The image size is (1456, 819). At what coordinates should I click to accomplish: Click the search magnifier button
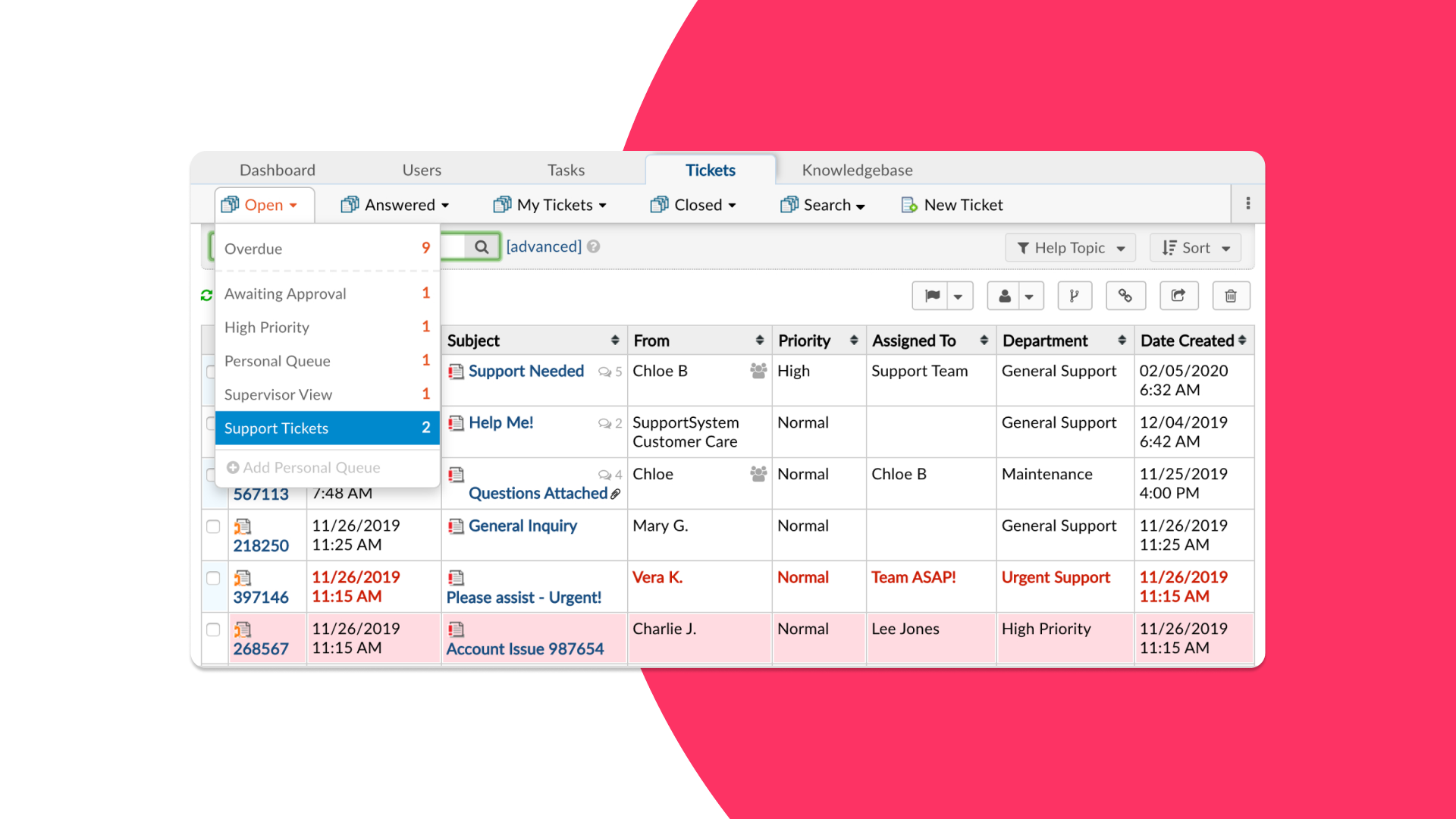click(x=482, y=247)
